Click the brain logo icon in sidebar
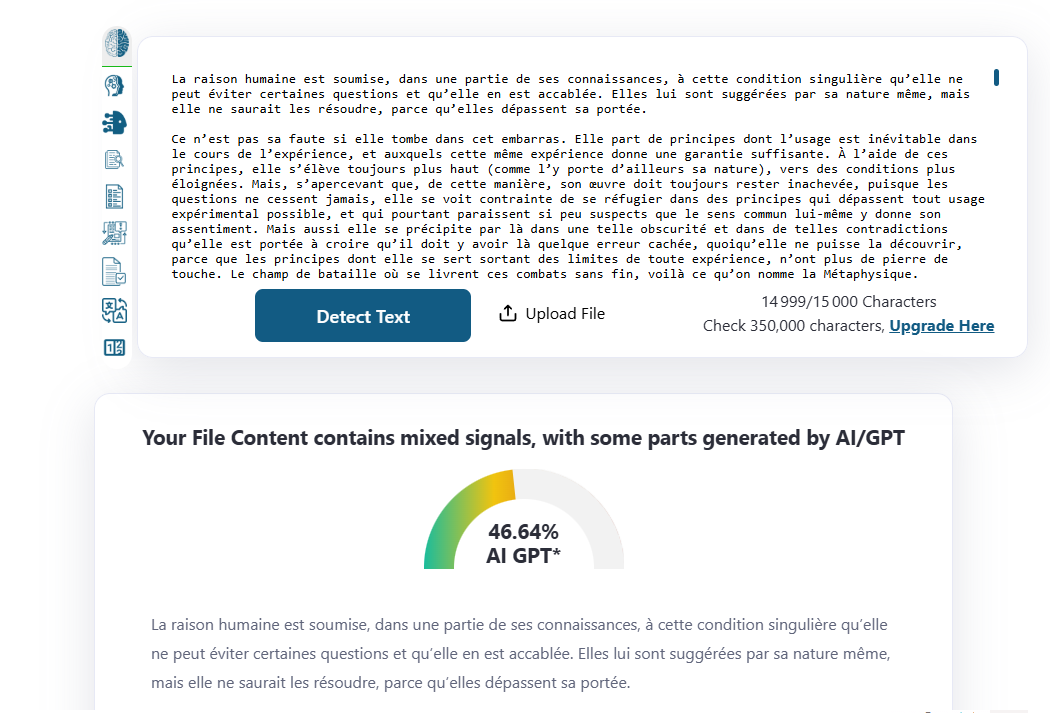 pyautogui.click(x=117, y=43)
